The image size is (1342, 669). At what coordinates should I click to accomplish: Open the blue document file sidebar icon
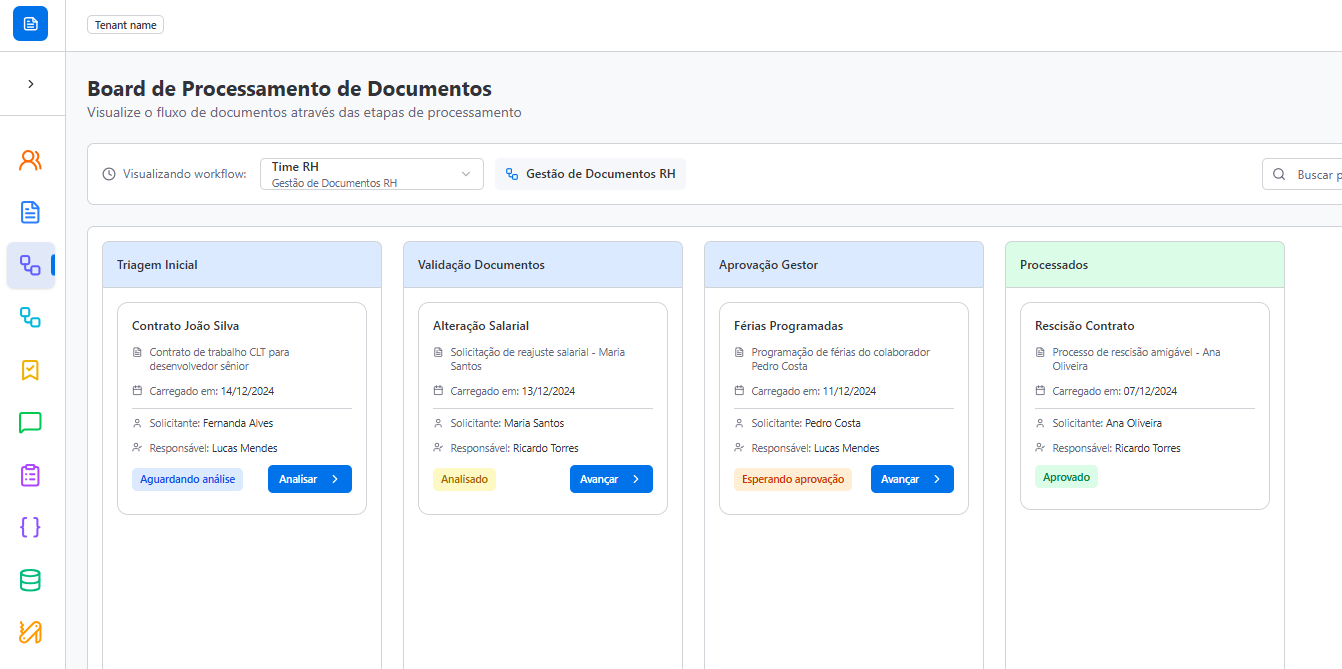click(30, 212)
